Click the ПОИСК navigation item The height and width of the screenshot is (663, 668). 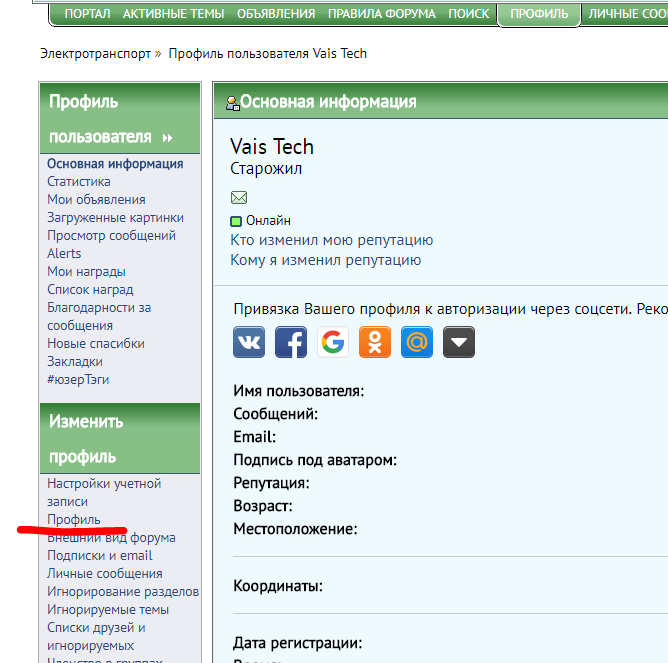(469, 14)
